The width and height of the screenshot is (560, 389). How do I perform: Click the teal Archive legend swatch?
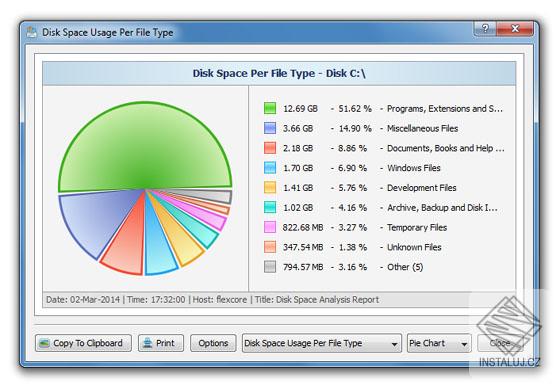[x=270, y=208]
